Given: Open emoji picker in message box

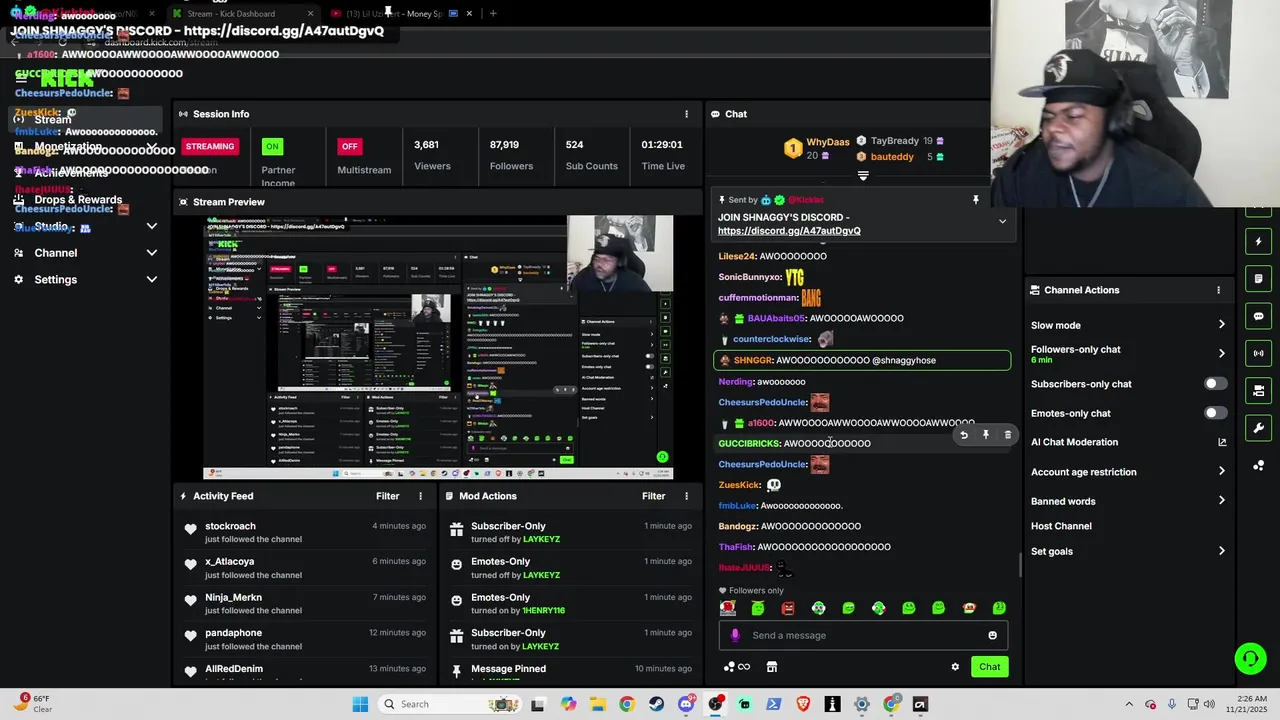Looking at the screenshot, I should pos(992,635).
